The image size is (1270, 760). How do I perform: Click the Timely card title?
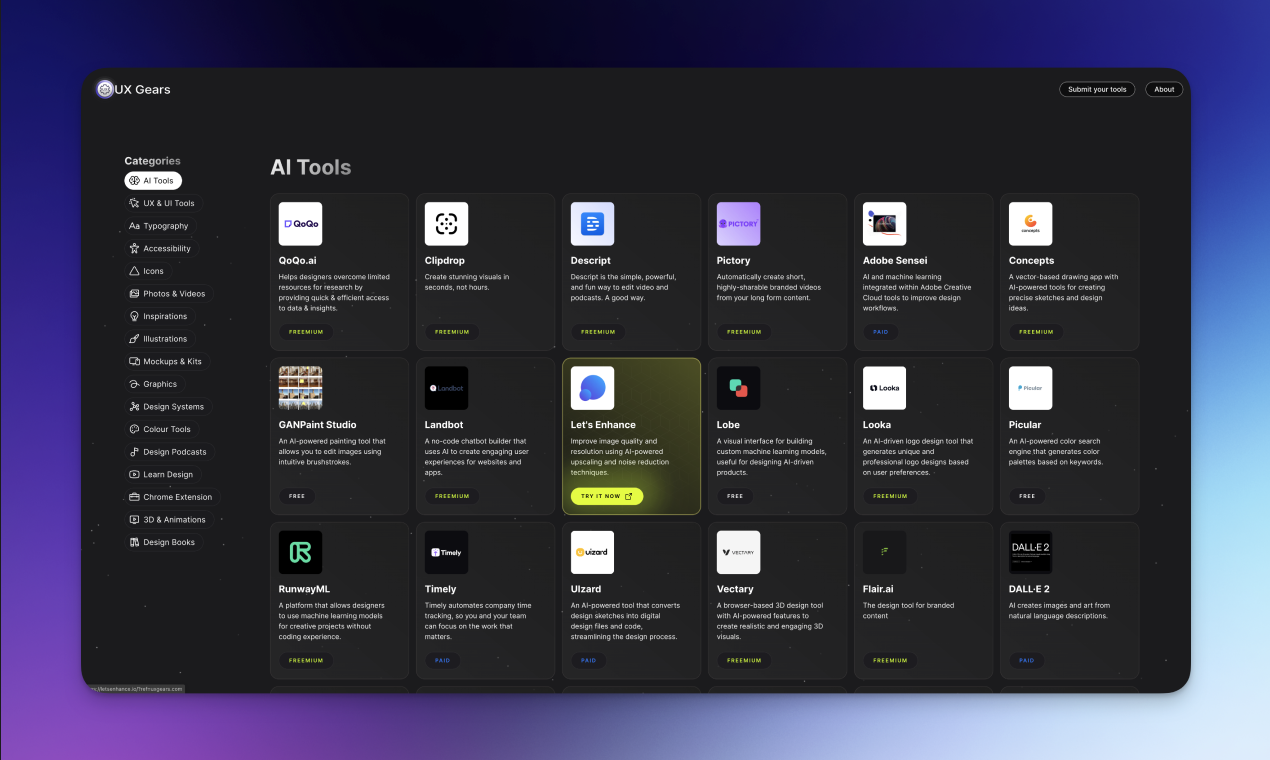pos(440,589)
